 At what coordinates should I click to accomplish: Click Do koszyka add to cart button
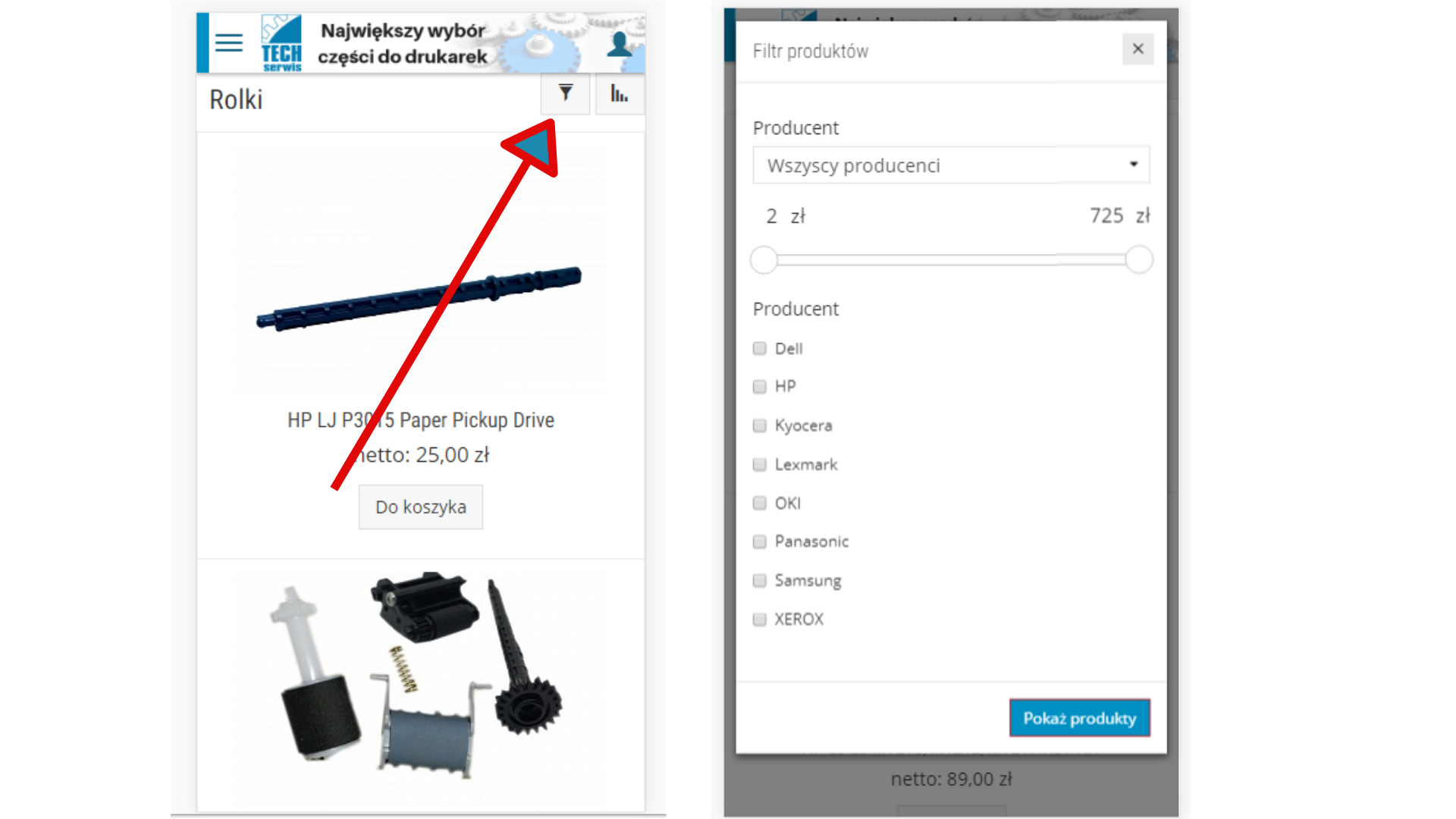pyautogui.click(x=419, y=506)
